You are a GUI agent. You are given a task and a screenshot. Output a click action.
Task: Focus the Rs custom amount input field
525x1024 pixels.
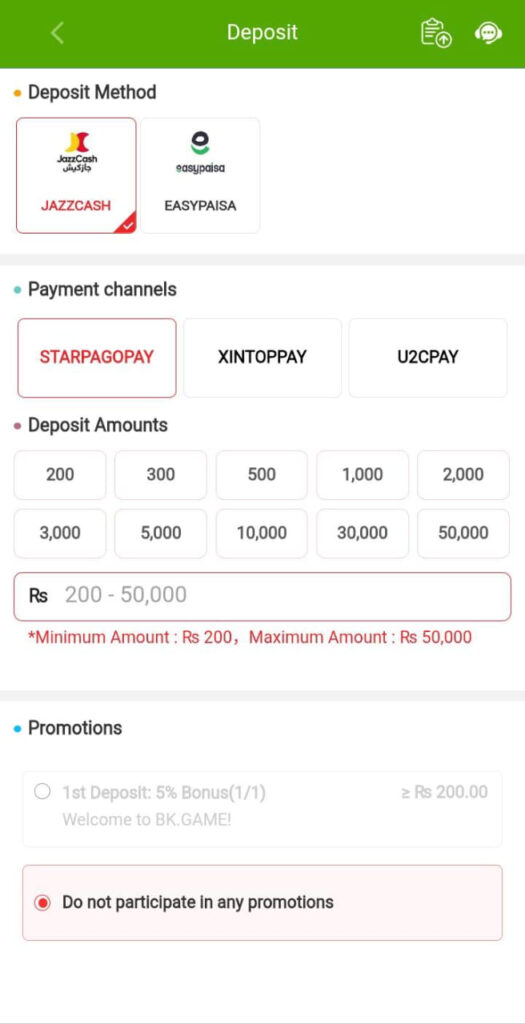point(262,596)
